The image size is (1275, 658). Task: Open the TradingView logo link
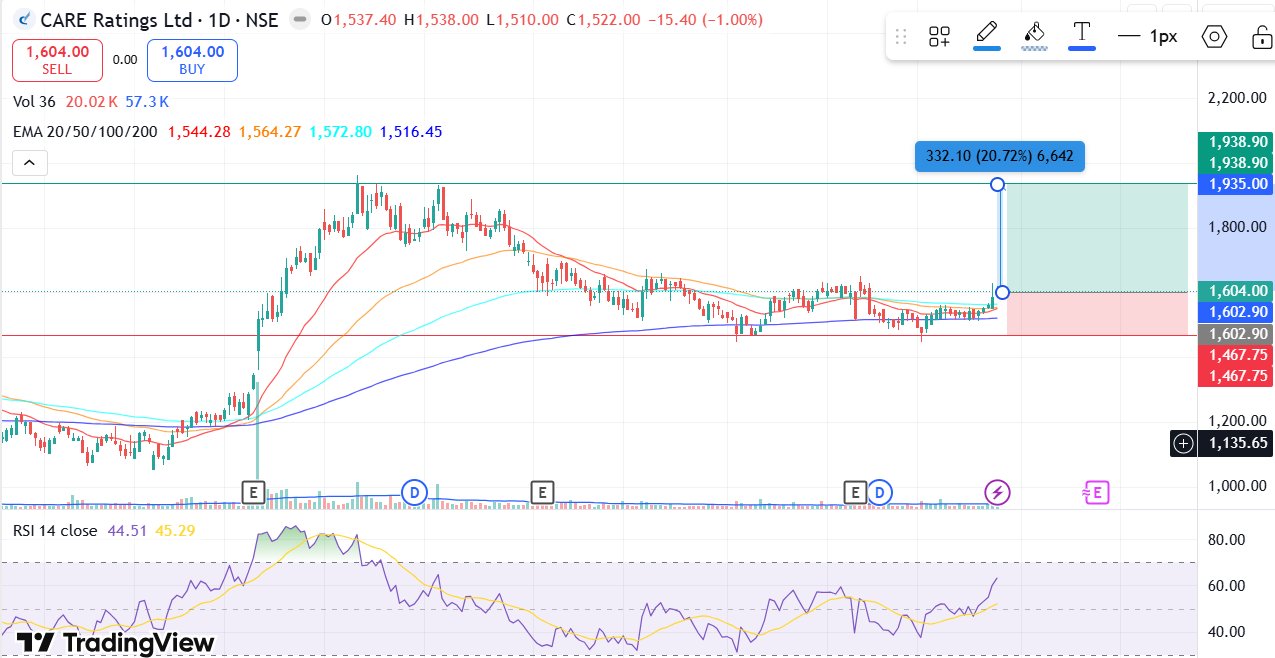[115, 642]
